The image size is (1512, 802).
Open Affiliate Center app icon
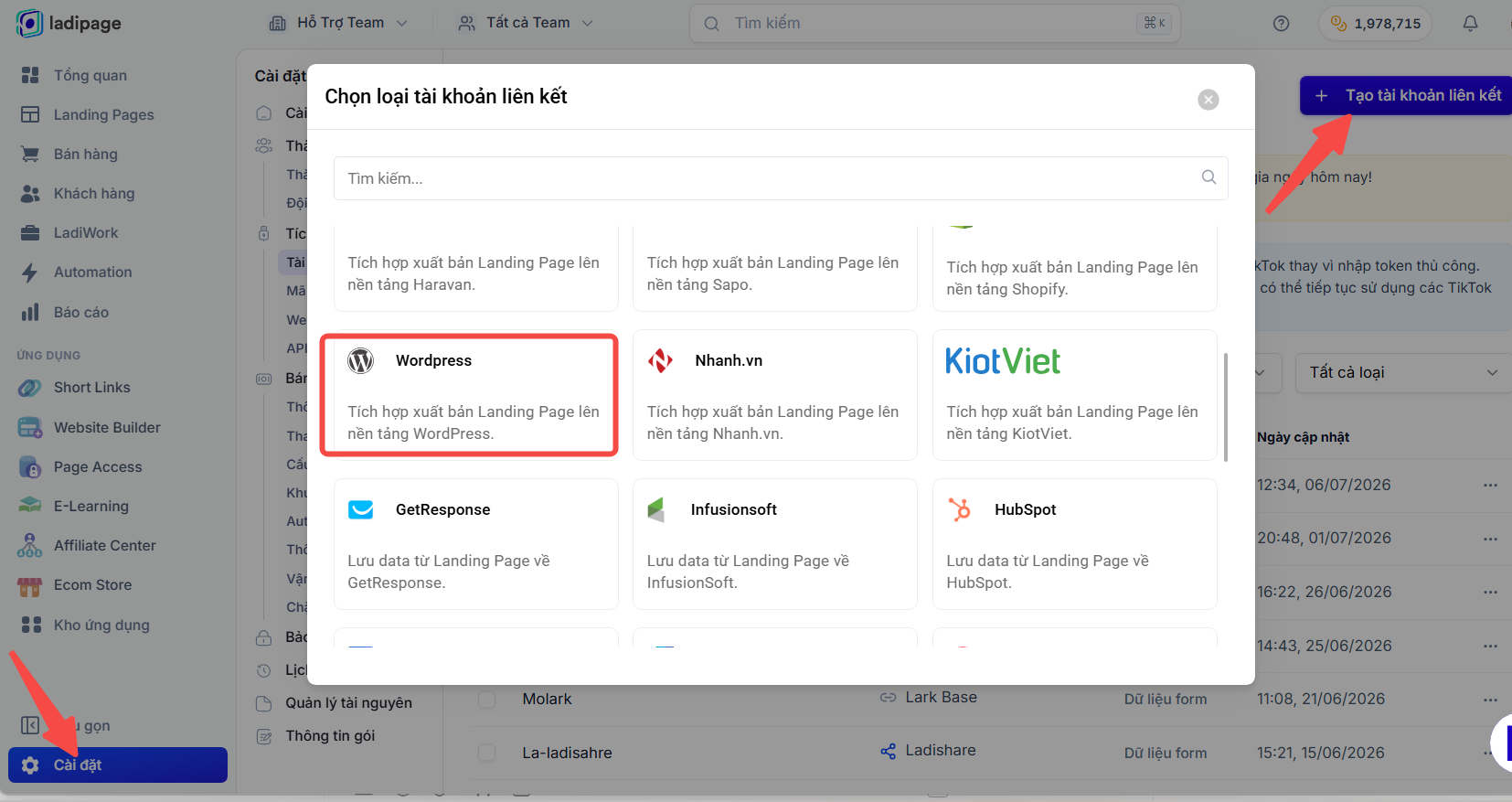coord(30,545)
